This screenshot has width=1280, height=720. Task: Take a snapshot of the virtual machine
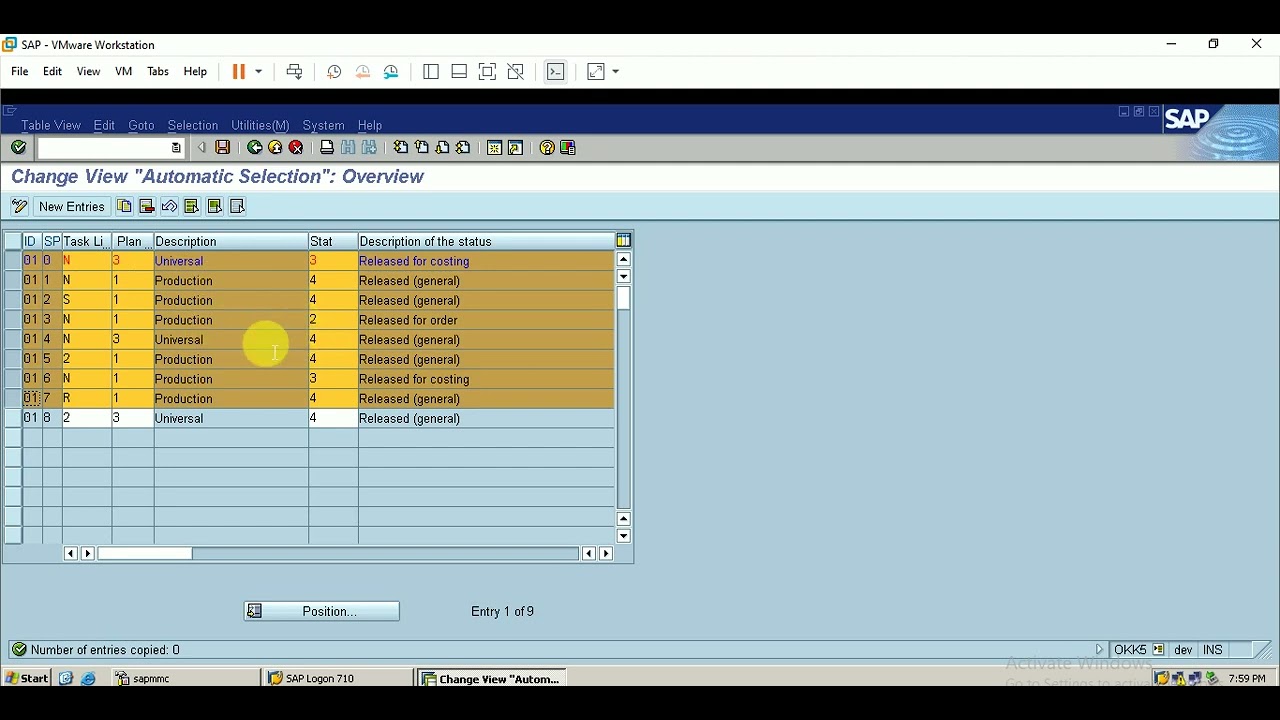334,72
